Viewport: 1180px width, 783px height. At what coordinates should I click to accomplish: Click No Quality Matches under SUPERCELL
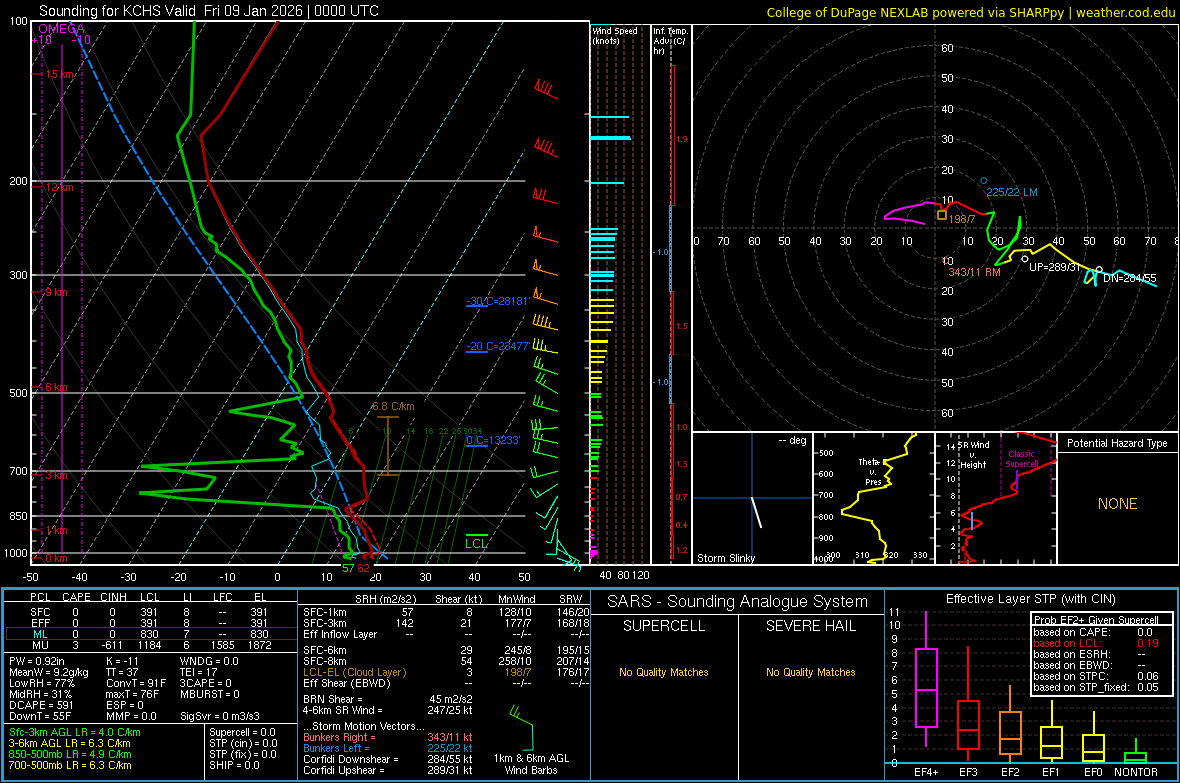click(664, 672)
